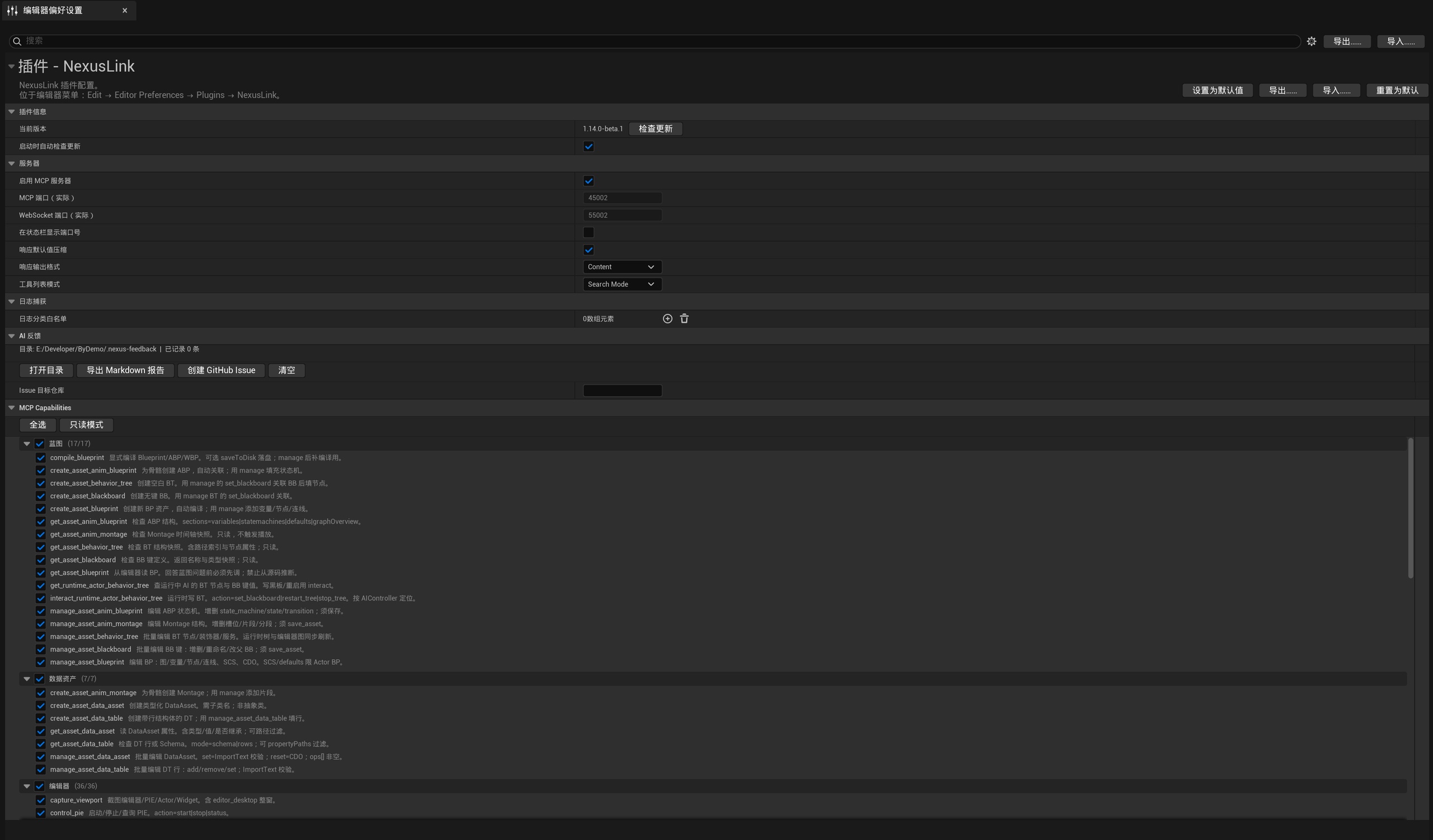Image resolution: width=1433 pixels, height=840 pixels.
Task: Click 设置为默认值 button
Action: click(1217, 90)
